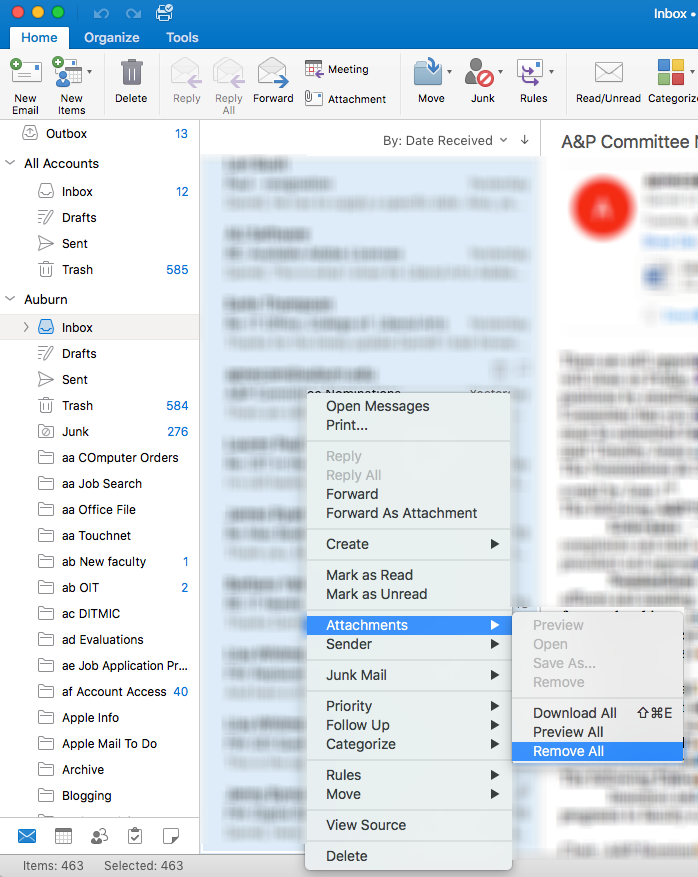Switch to Calendar view at bottom
This screenshot has height=877, width=698.
[x=63, y=836]
